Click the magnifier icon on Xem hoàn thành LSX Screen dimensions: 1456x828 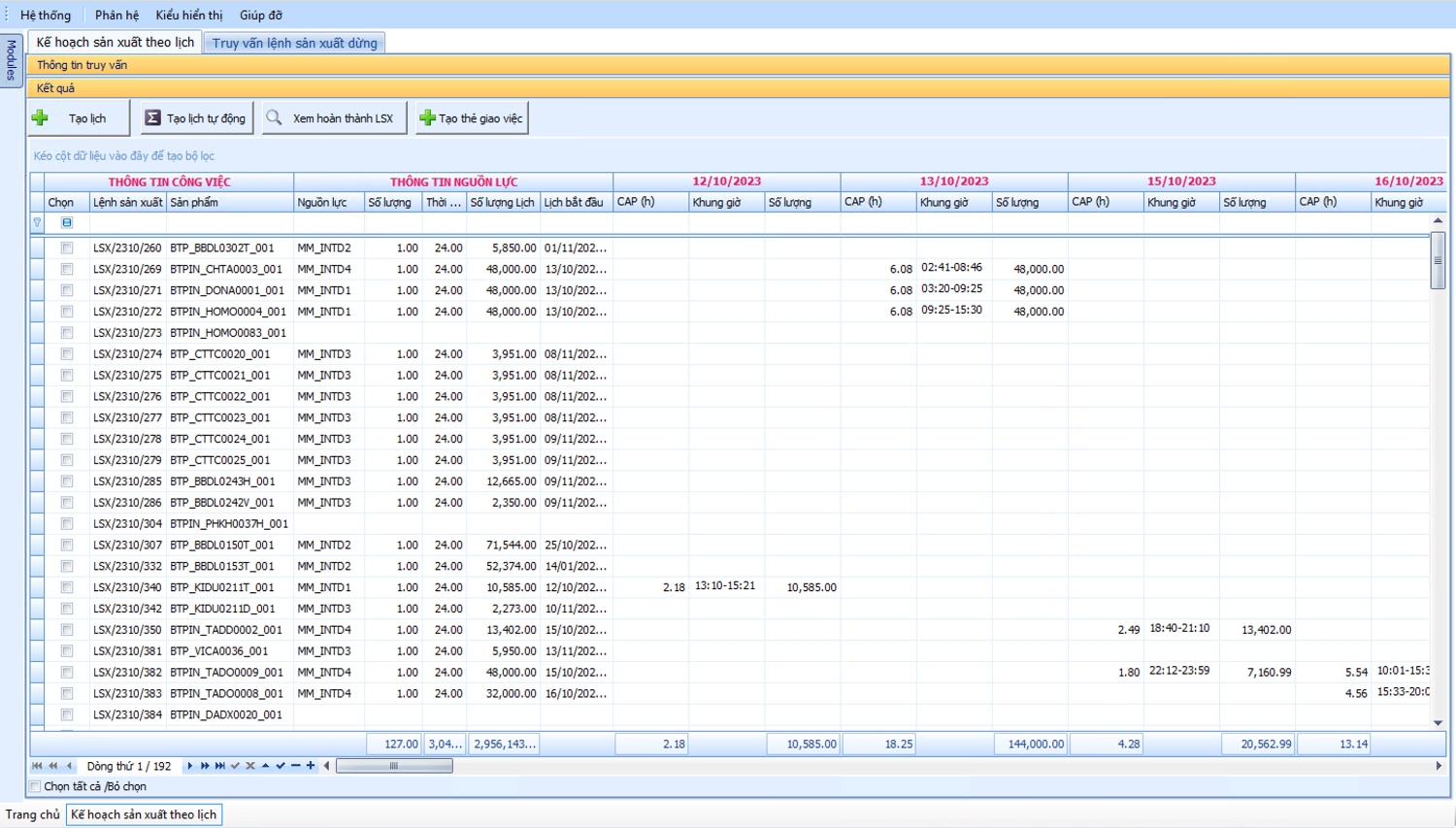tap(275, 117)
